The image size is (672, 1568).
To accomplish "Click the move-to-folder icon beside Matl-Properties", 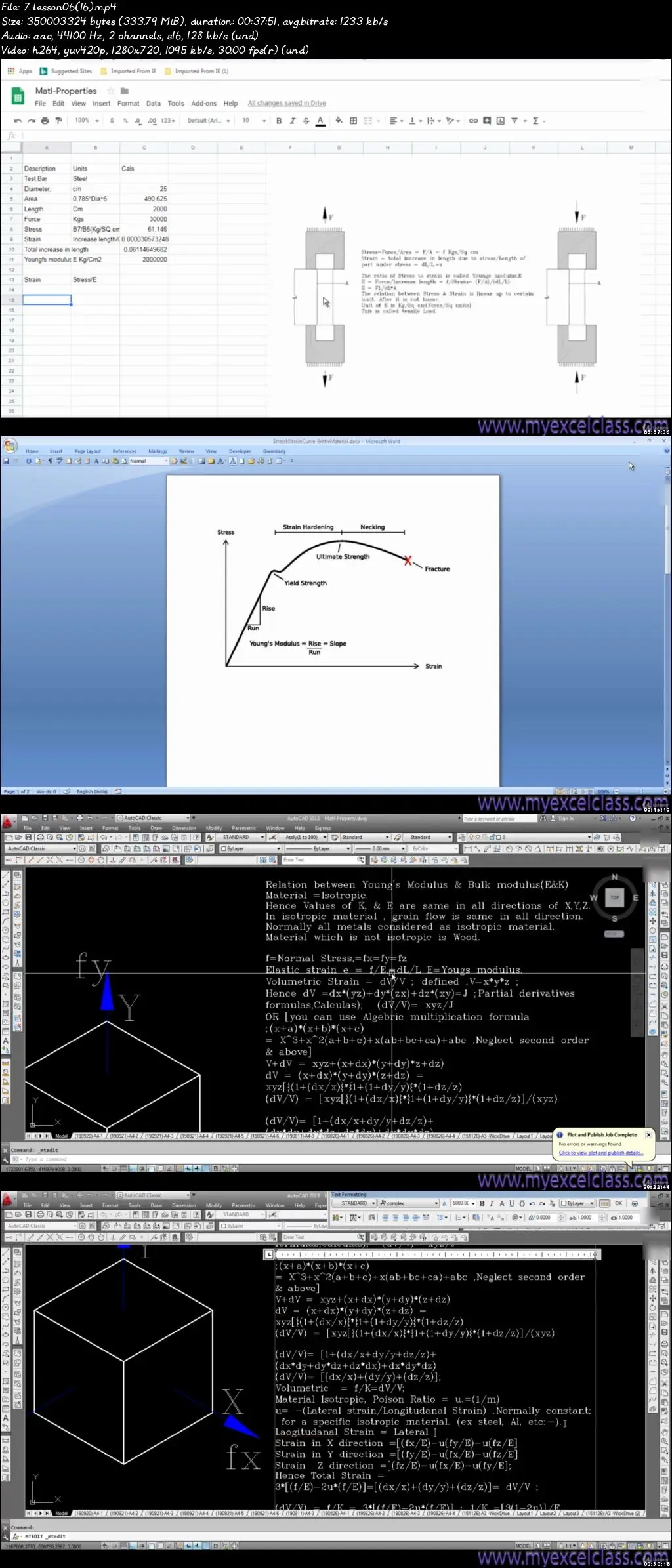I will (125, 91).
